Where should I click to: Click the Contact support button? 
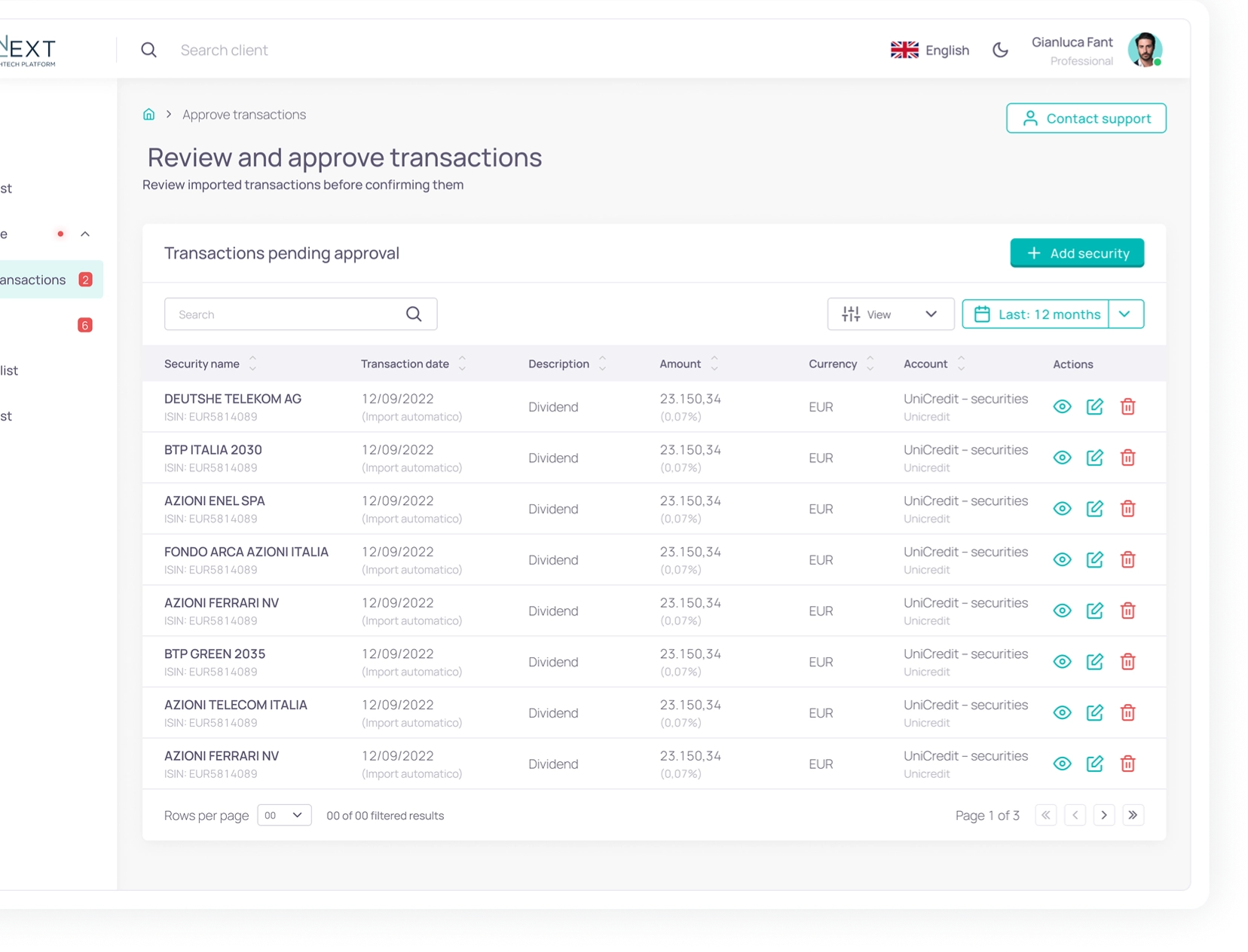point(1086,118)
